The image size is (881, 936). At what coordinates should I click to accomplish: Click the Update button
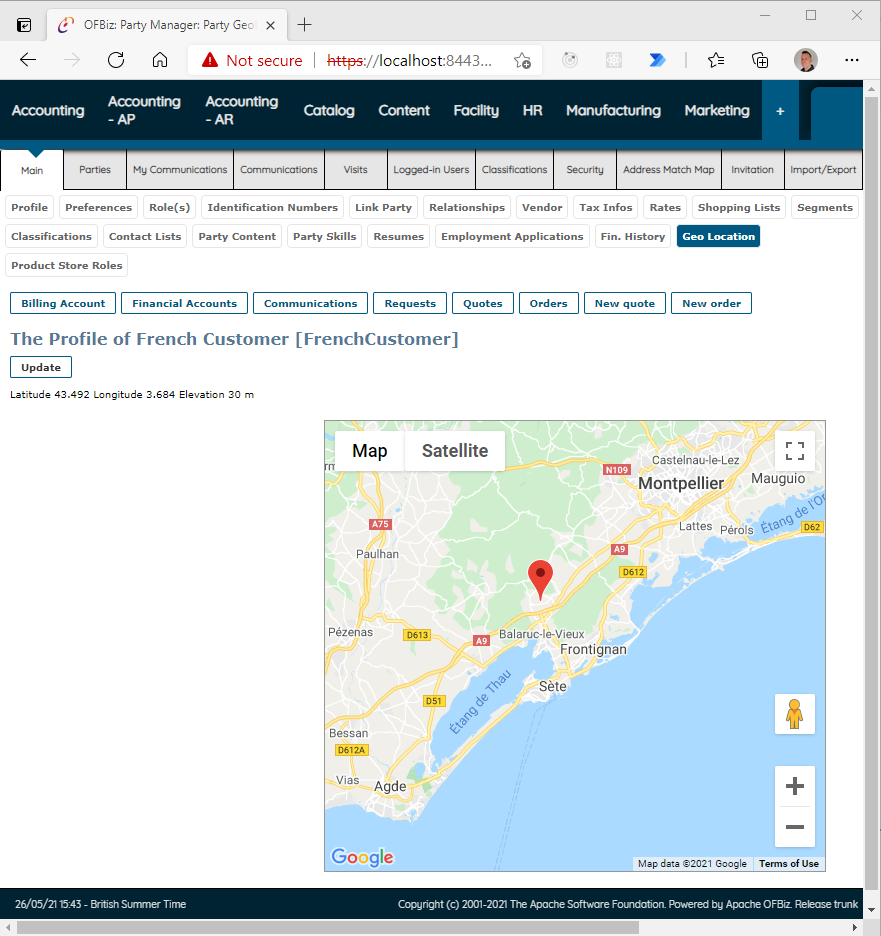[x=41, y=367]
